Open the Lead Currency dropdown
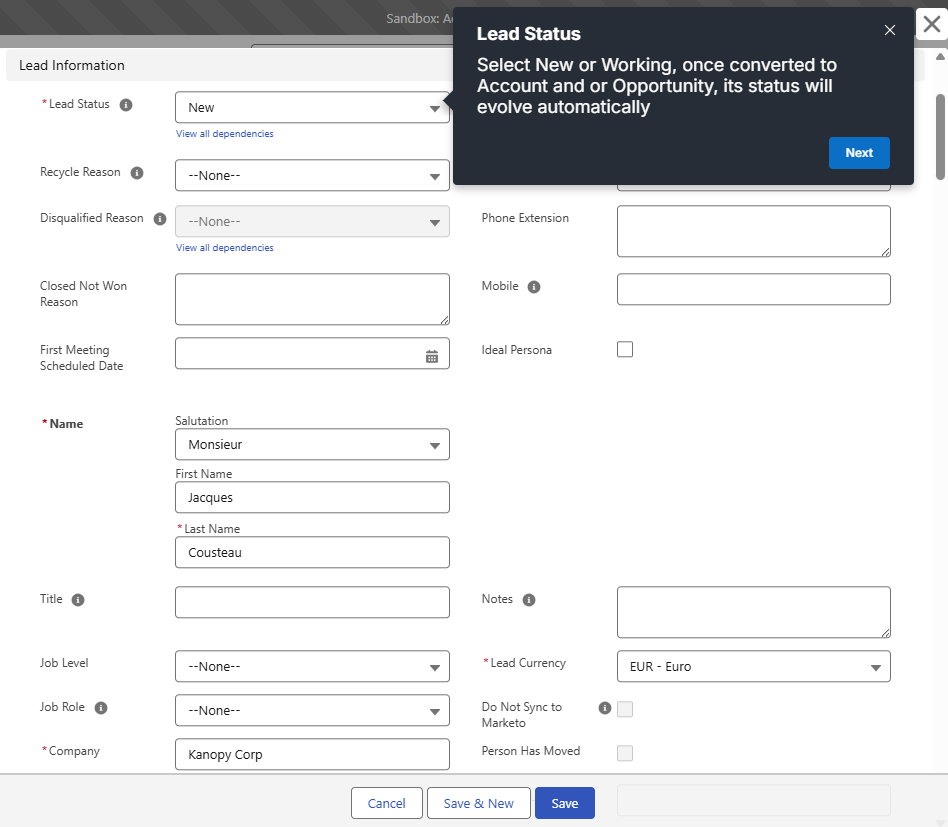This screenshot has width=948, height=827. click(x=753, y=667)
